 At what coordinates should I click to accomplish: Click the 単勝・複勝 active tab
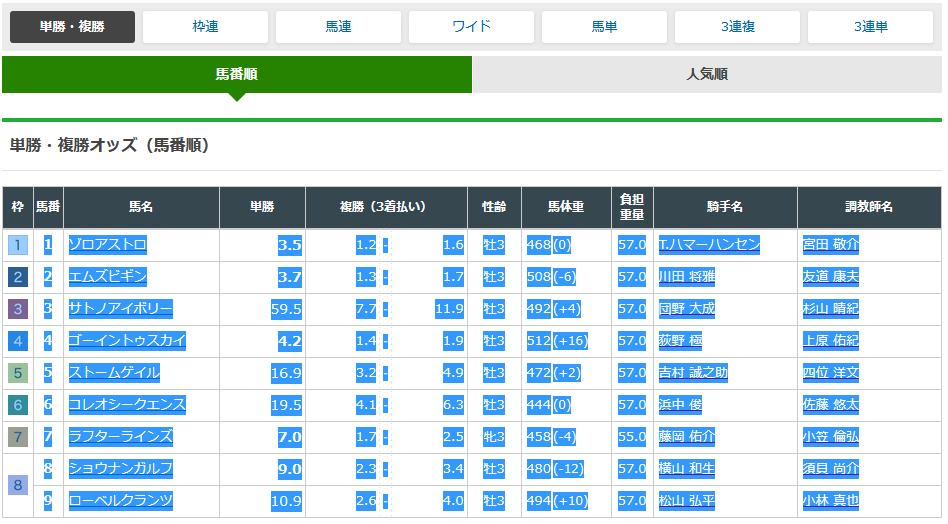[x=72, y=27]
